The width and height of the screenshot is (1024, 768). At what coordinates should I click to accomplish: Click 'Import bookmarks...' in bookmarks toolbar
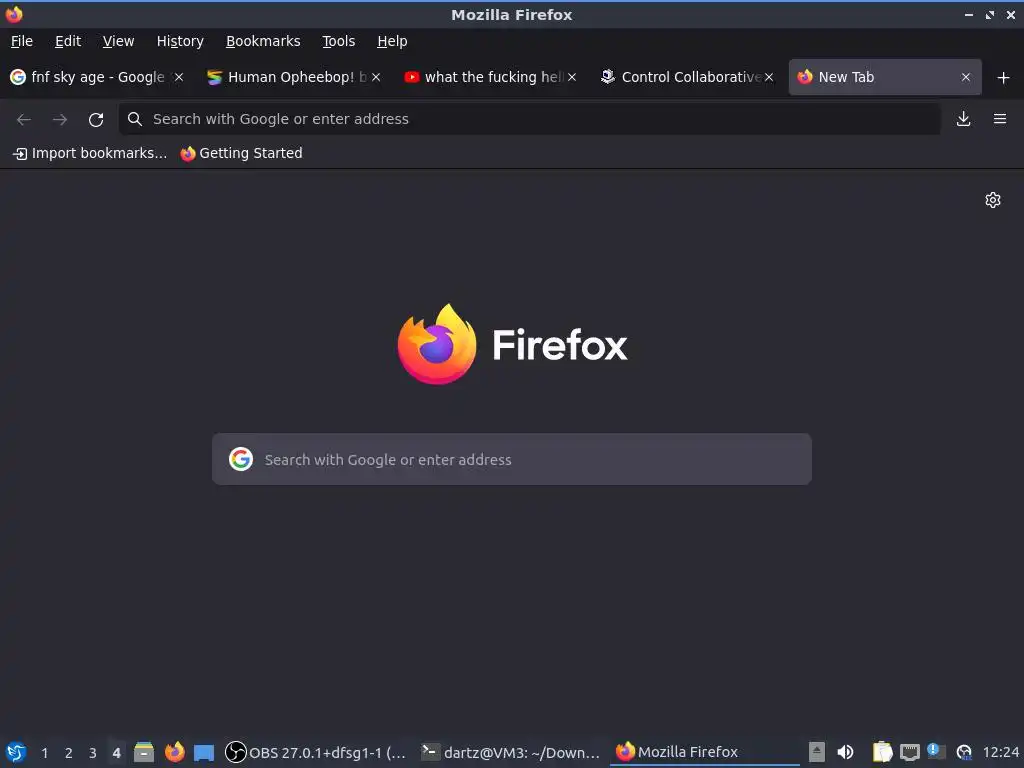(90, 153)
